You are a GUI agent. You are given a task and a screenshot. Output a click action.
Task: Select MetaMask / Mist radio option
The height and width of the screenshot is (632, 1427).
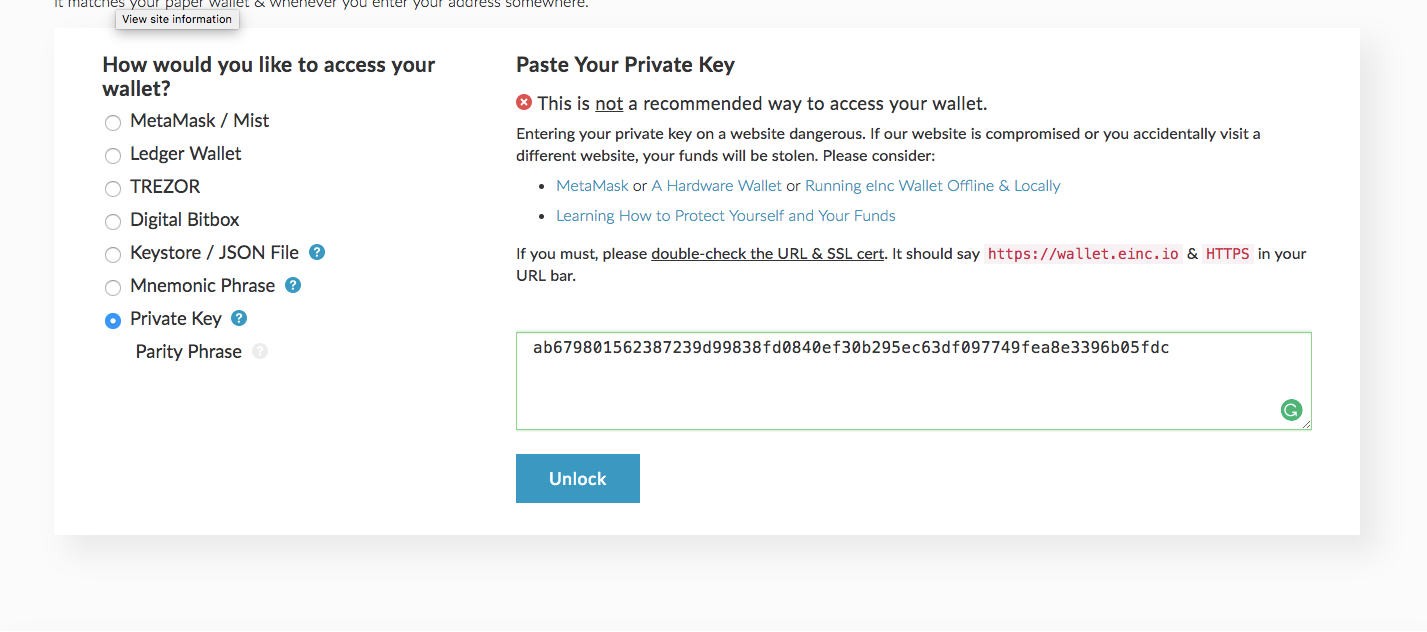(113, 122)
